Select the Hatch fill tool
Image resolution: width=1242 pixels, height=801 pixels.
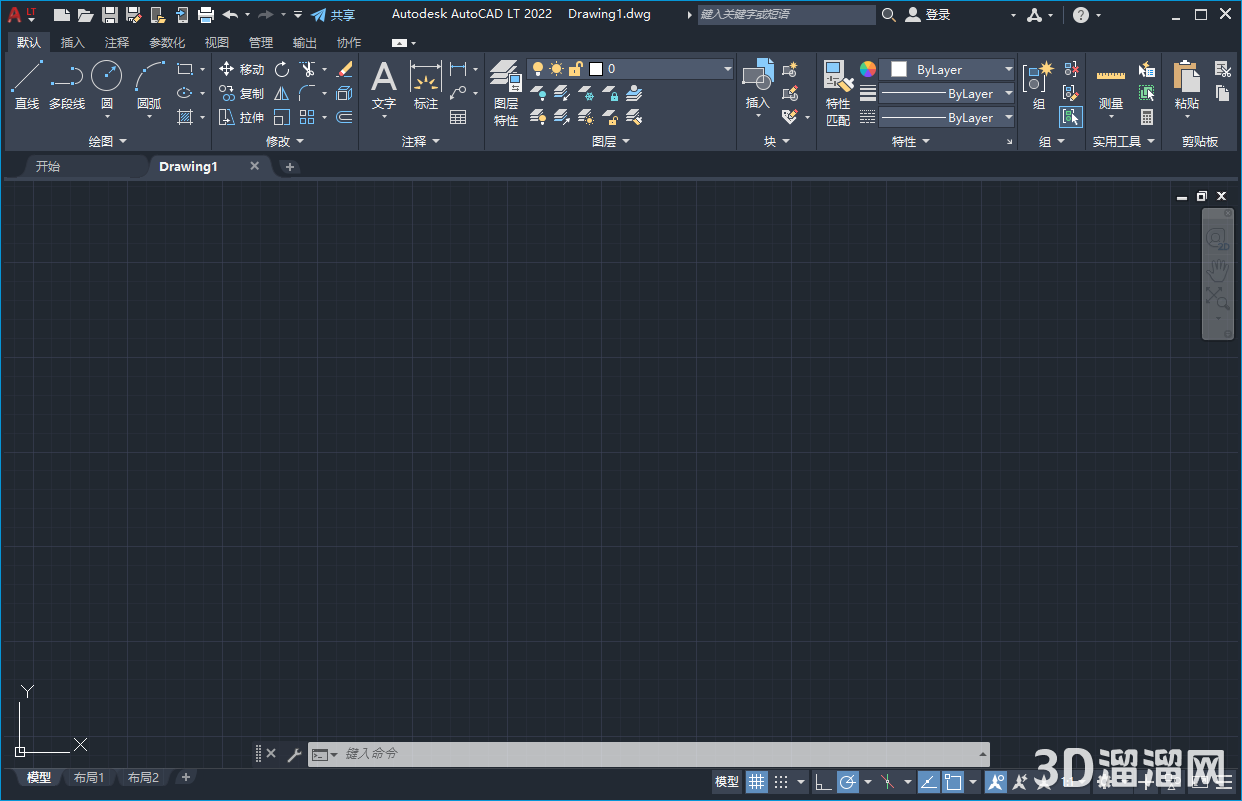(185, 117)
